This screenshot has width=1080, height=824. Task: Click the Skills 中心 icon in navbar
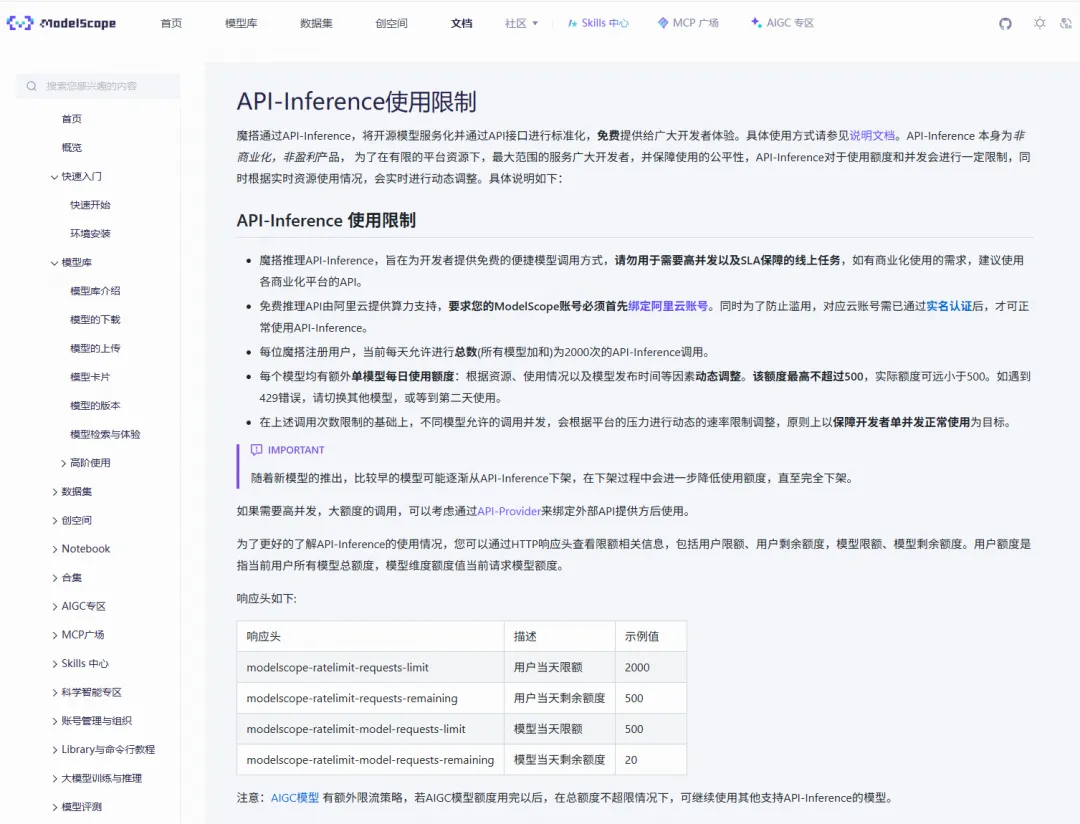tap(572, 23)
